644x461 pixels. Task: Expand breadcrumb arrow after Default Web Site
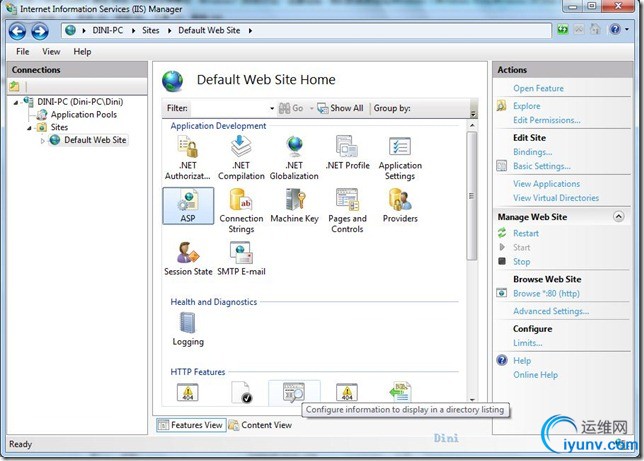250,30
